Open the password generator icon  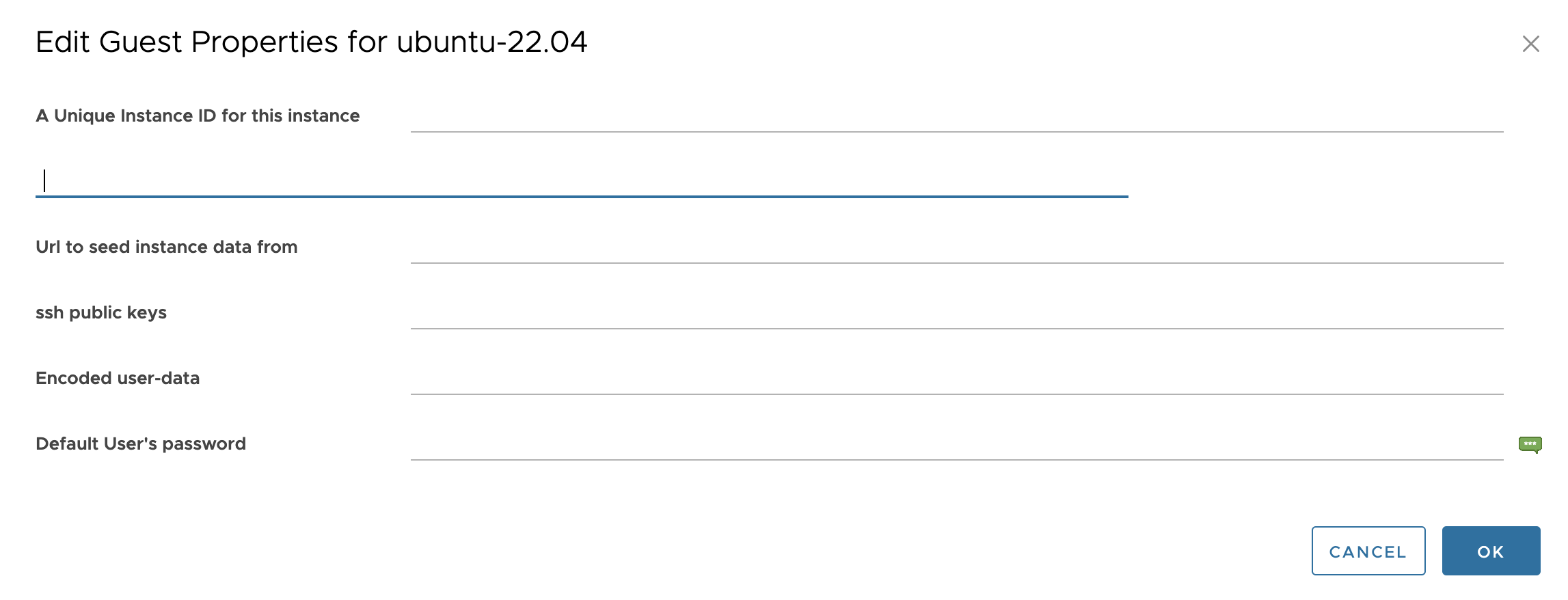[1530, 445]
